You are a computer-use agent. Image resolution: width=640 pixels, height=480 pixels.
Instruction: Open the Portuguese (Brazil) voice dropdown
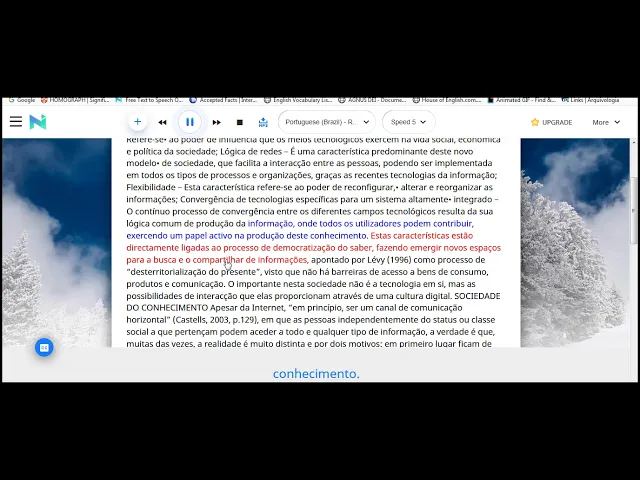[x=327, y=122]
